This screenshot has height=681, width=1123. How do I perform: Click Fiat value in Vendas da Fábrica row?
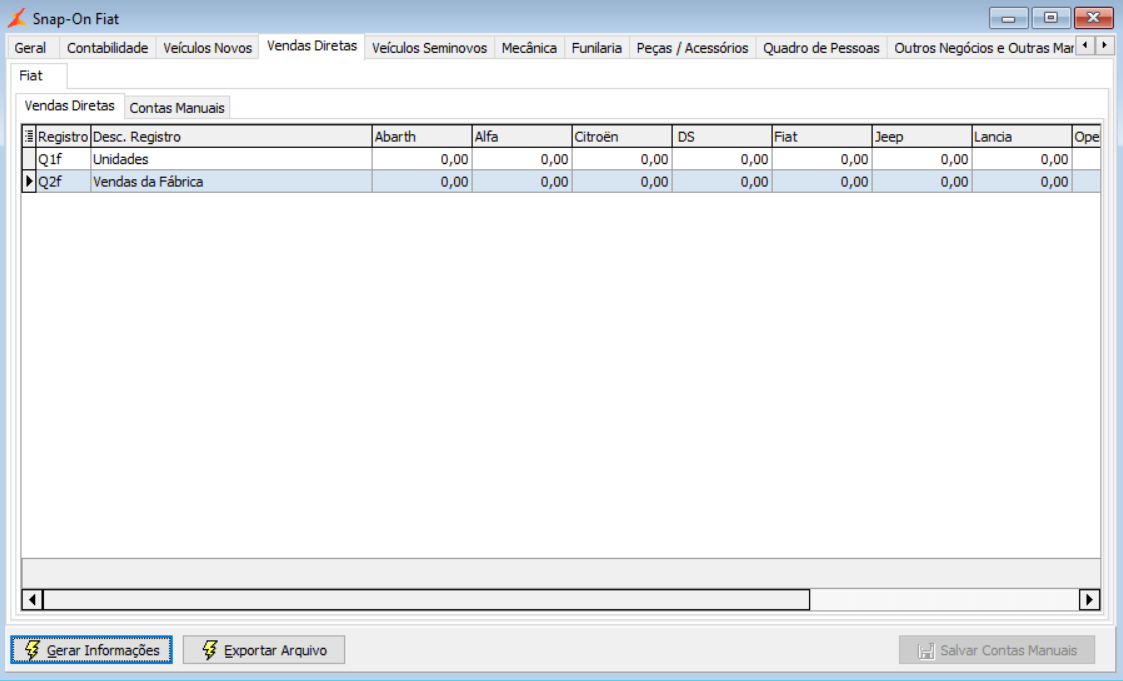click(x=822, y=181)
